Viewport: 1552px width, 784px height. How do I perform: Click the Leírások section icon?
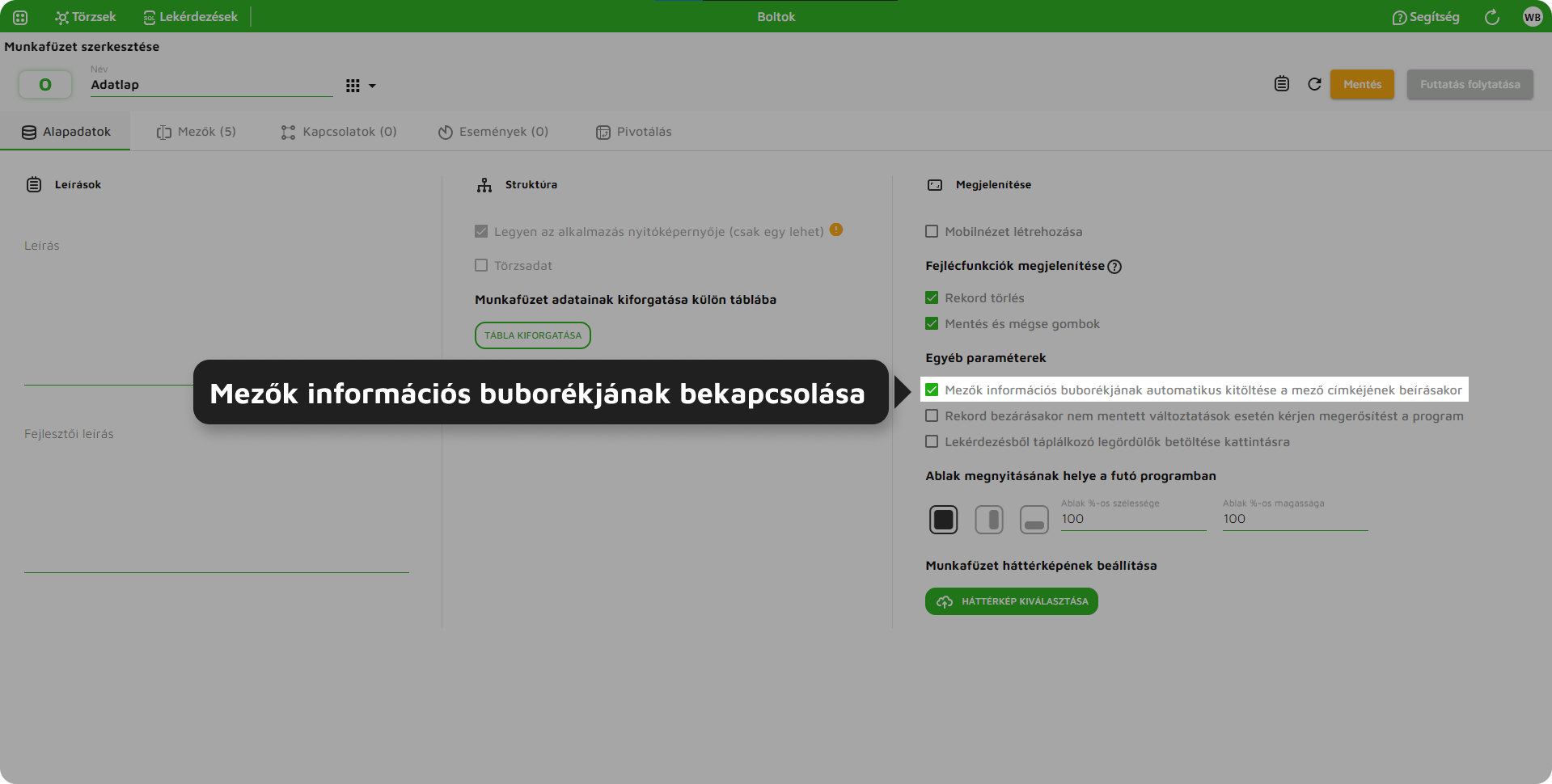click(34, 184)
